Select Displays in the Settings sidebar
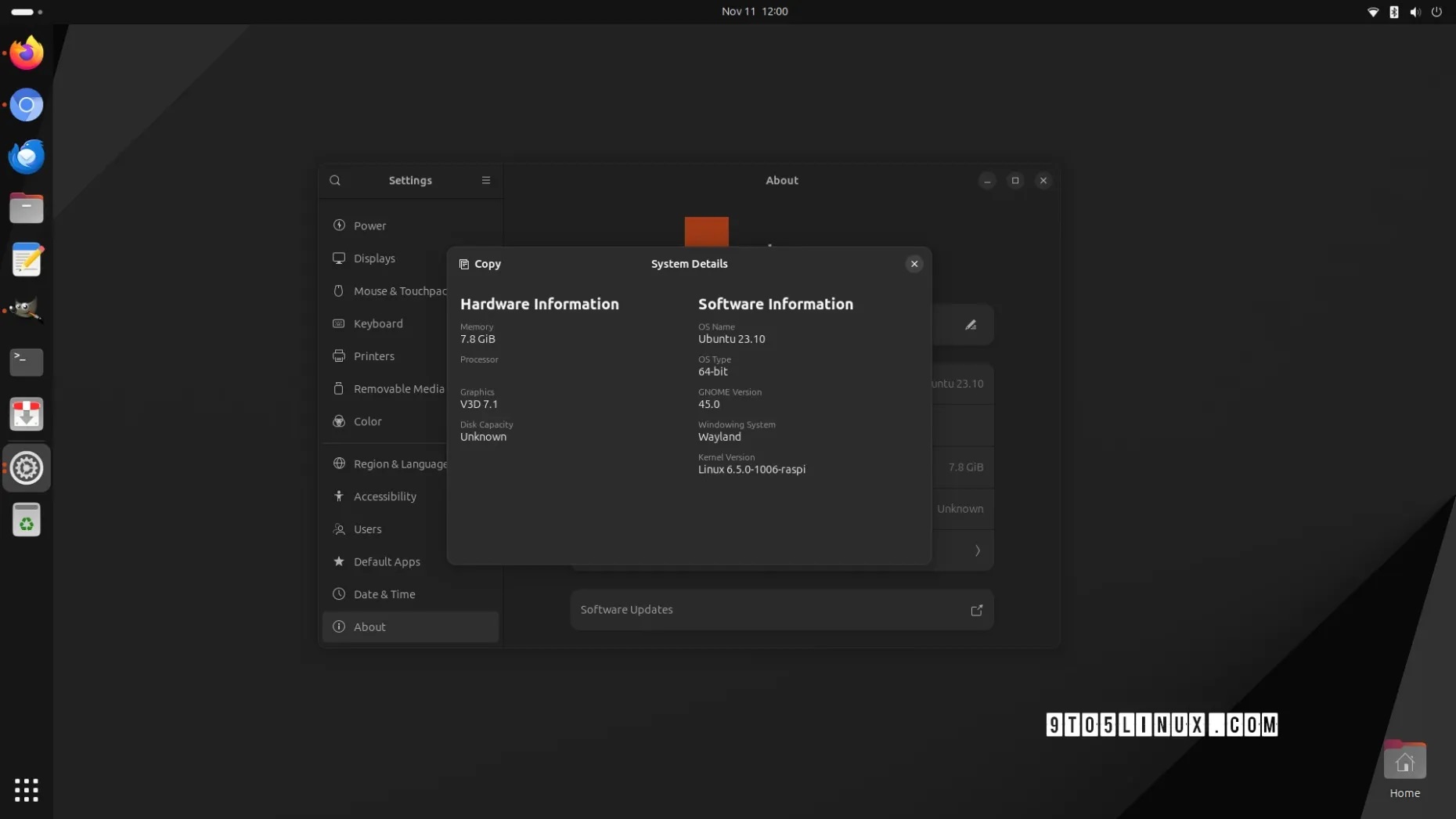 pos(410,258)
